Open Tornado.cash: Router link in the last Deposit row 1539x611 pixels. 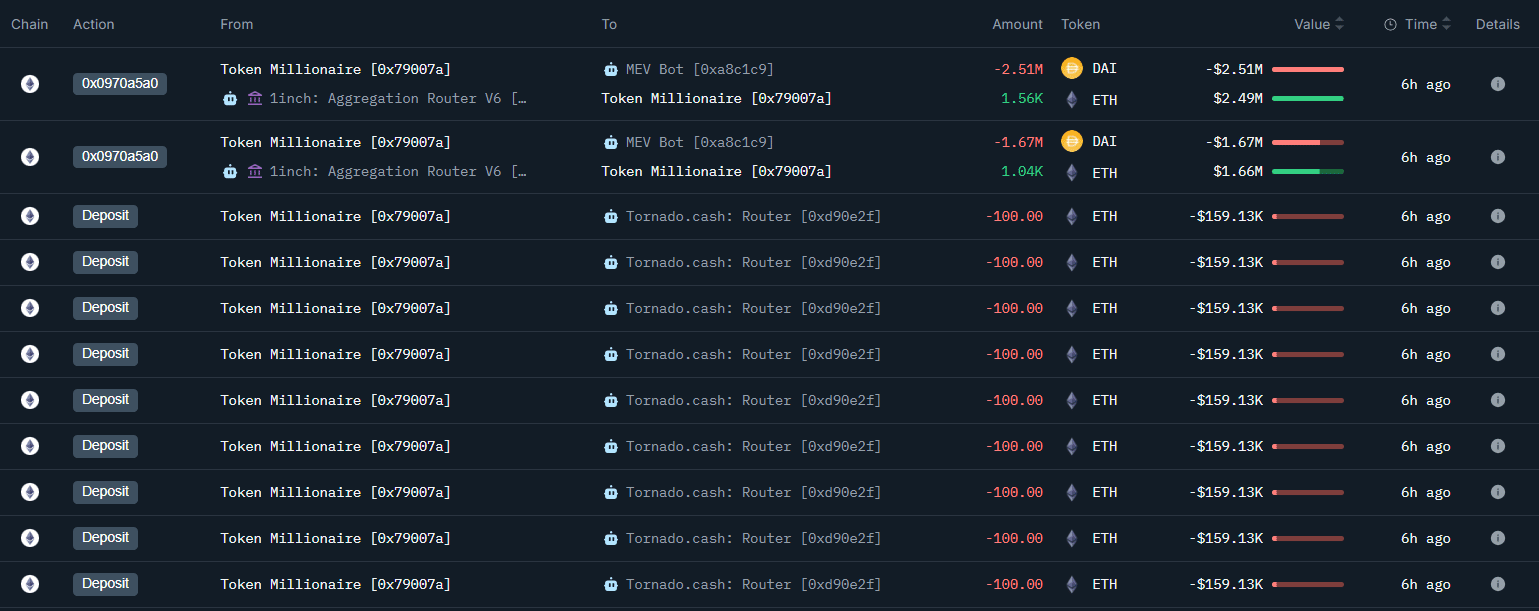pyautogui.click(x=753, y=584)
